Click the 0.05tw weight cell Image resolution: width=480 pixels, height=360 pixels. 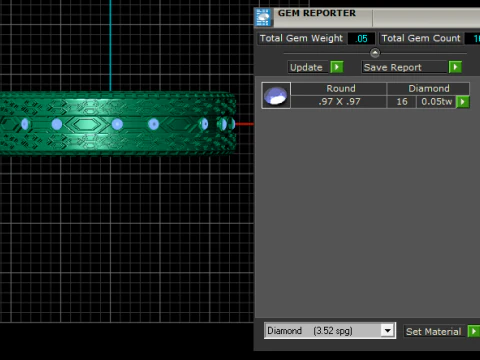point(436,102)
